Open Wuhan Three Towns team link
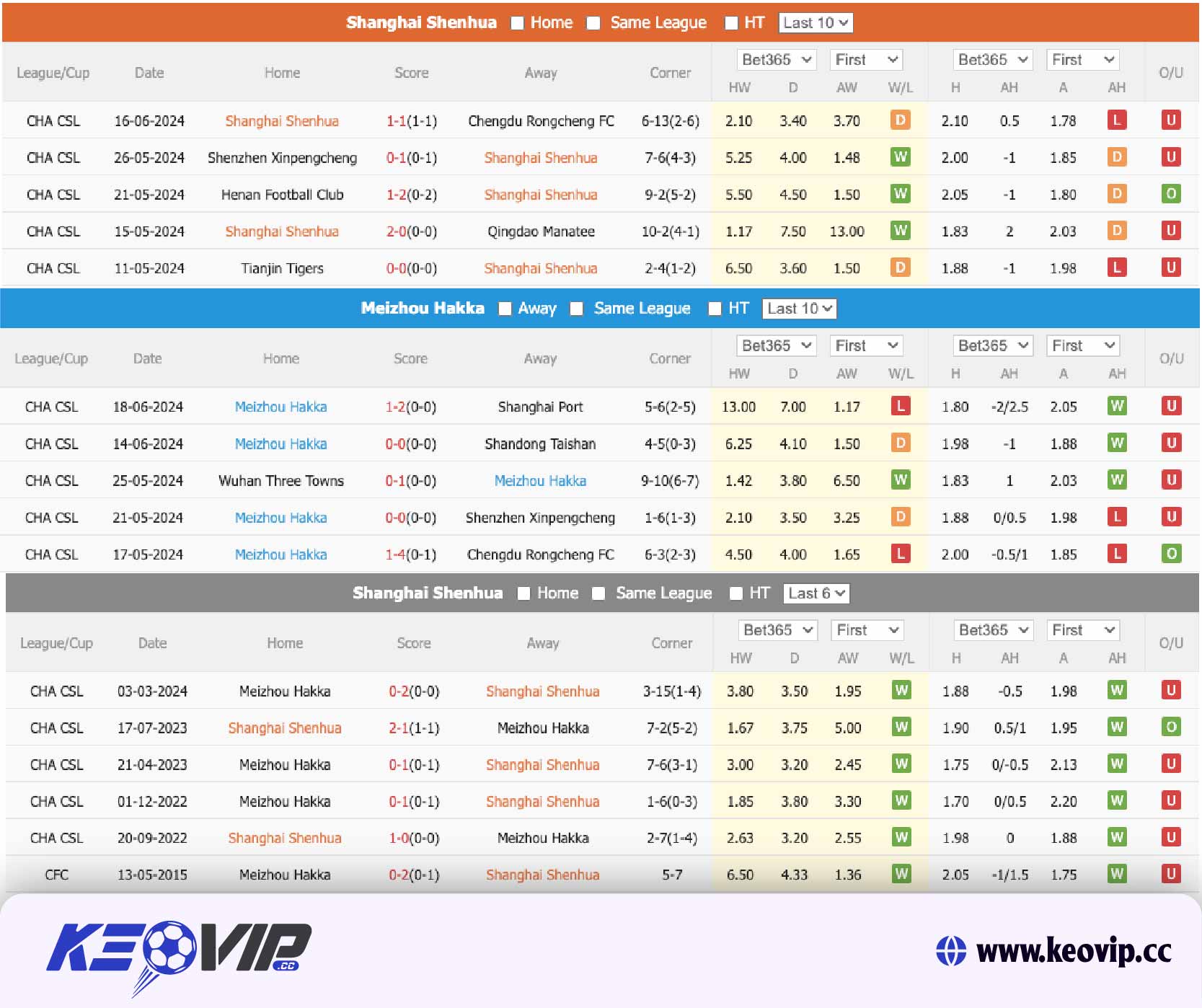Image resolution: width=1202 pixels, height=1008 pixels. point(281,481)
